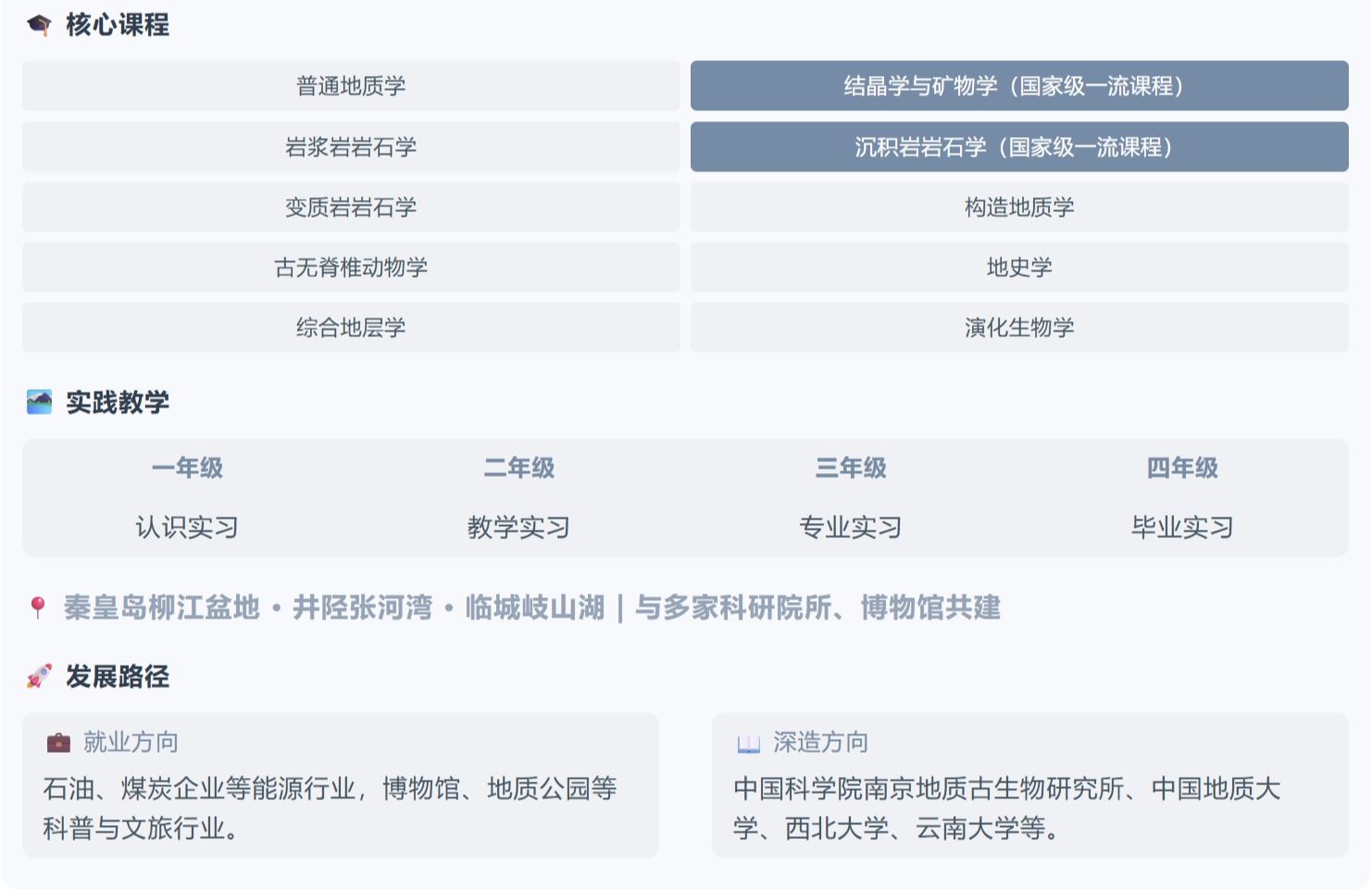Screen dimensions: 1372x889
Task: Select the 普通地质学 course
Action: point(351,86)
